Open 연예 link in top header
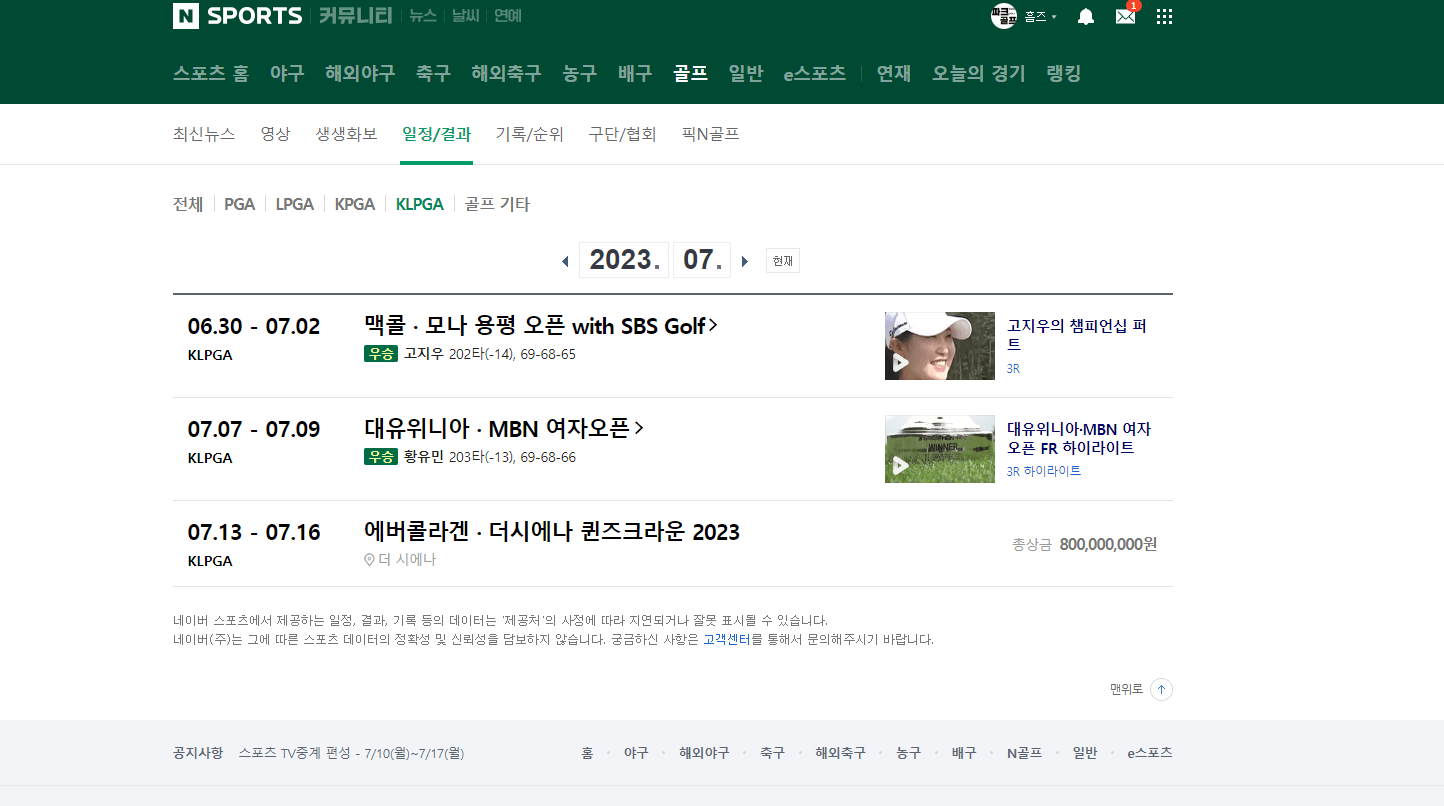 pos(507,16)
